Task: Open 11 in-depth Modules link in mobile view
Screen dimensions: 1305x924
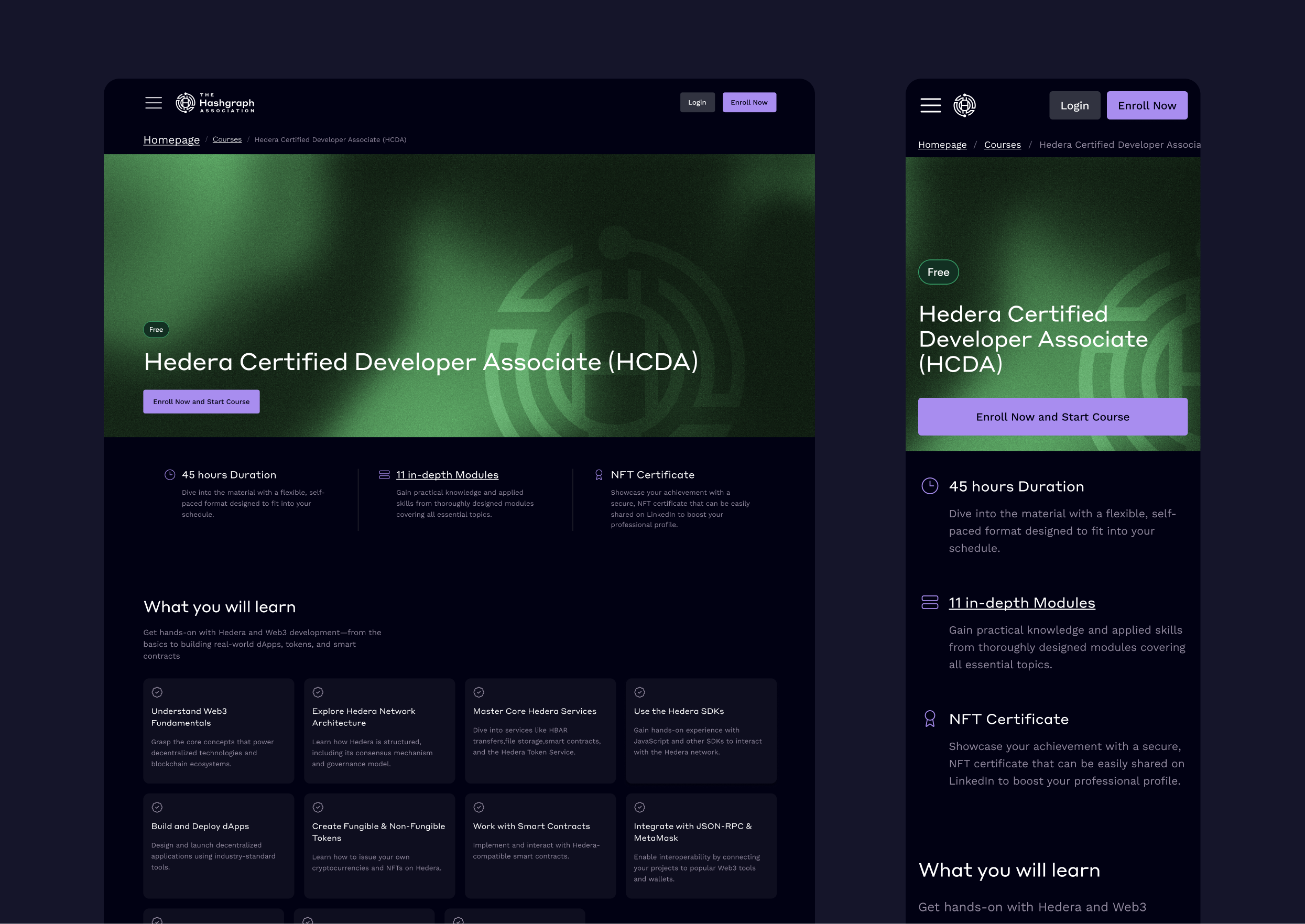Action: pyautogui.click(x=1021, y=603)
